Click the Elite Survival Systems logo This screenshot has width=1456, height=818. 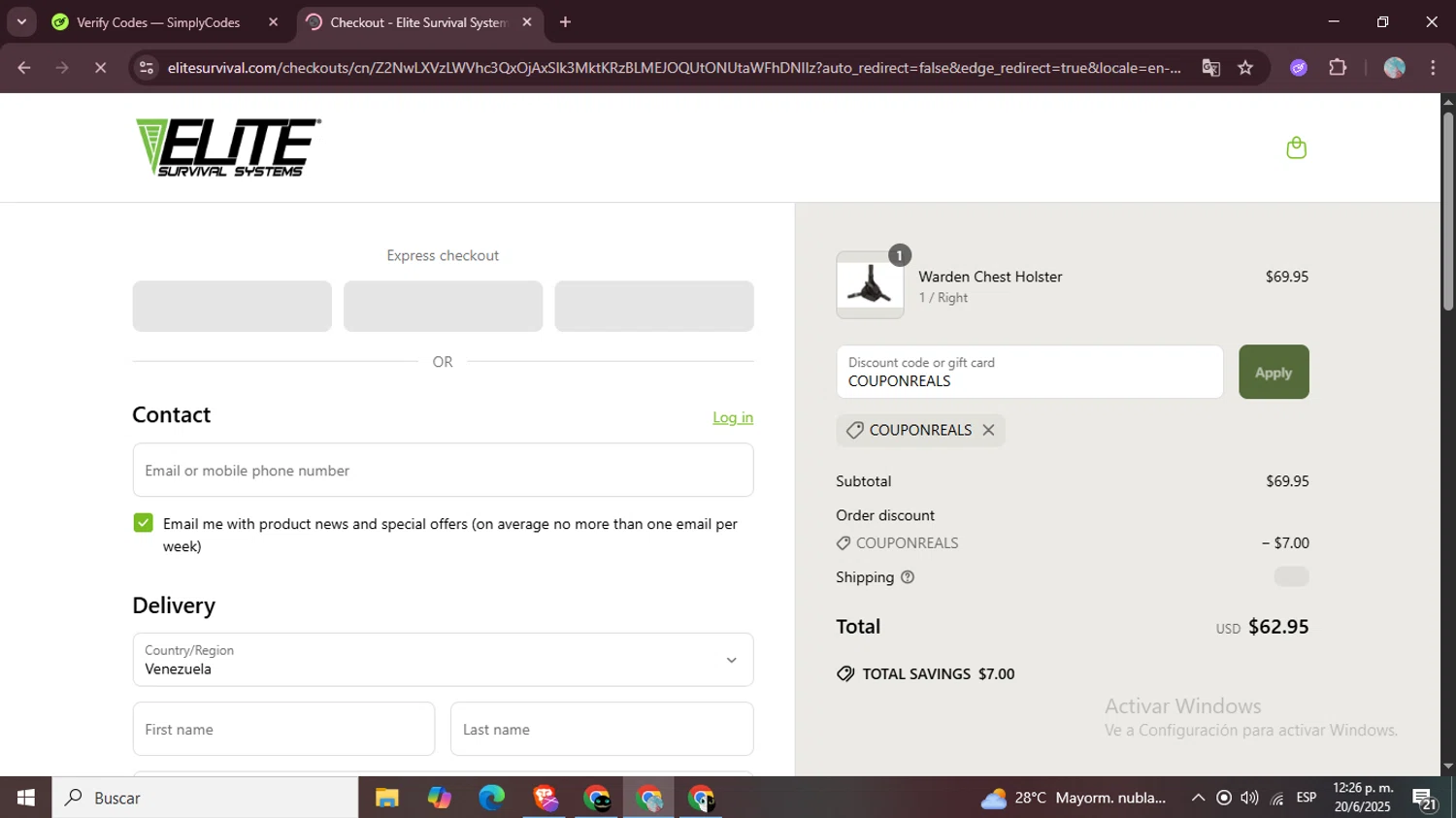pos(228,147)
